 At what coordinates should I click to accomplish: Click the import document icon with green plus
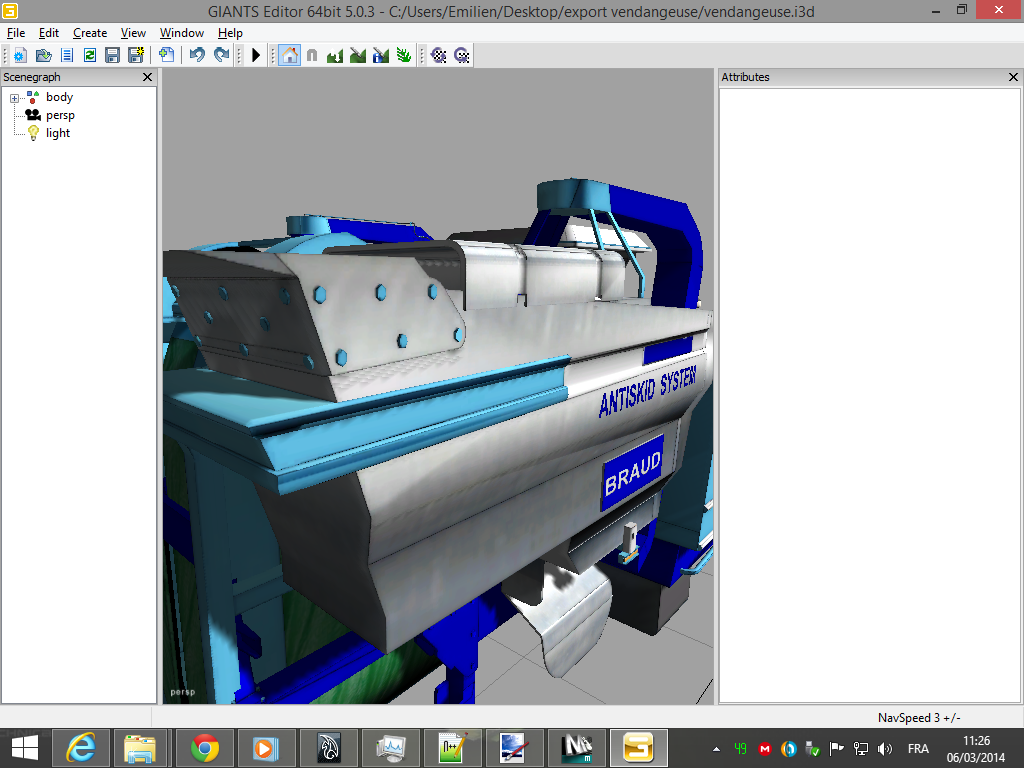(x=167, y=56)
